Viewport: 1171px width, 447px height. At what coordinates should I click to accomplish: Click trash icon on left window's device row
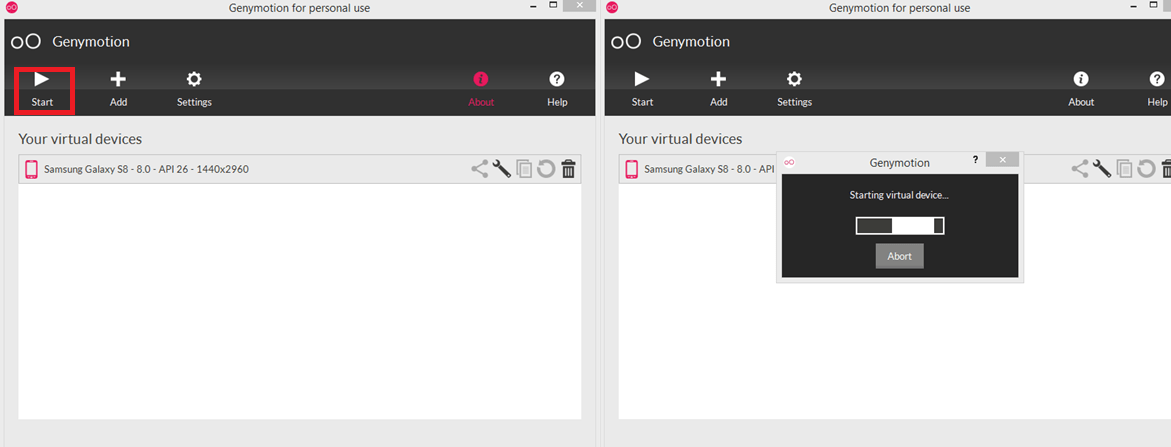tap(568, 169)
